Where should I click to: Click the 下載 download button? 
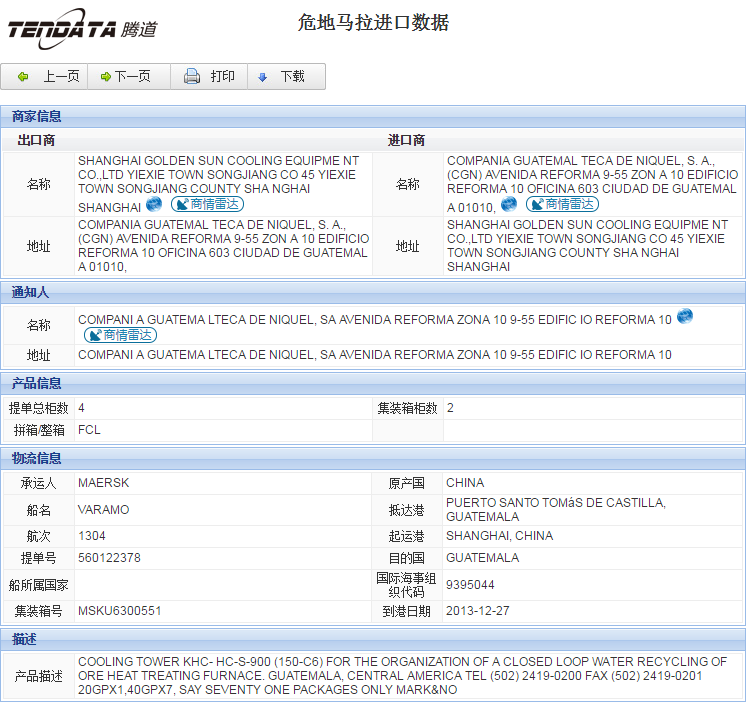pos(283,77)
